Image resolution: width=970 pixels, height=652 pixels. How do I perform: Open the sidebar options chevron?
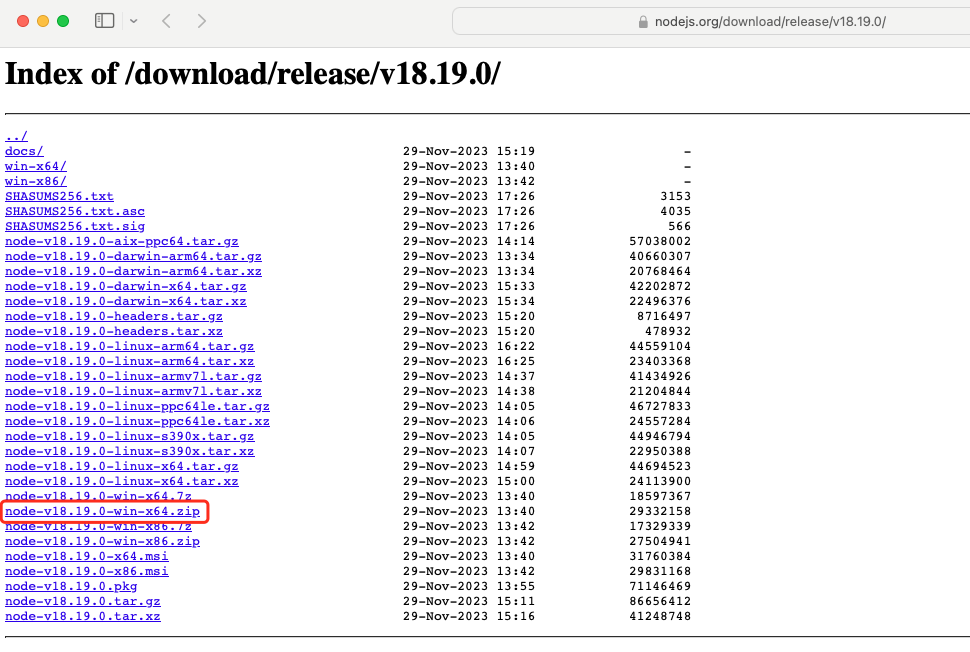point(133,20)
